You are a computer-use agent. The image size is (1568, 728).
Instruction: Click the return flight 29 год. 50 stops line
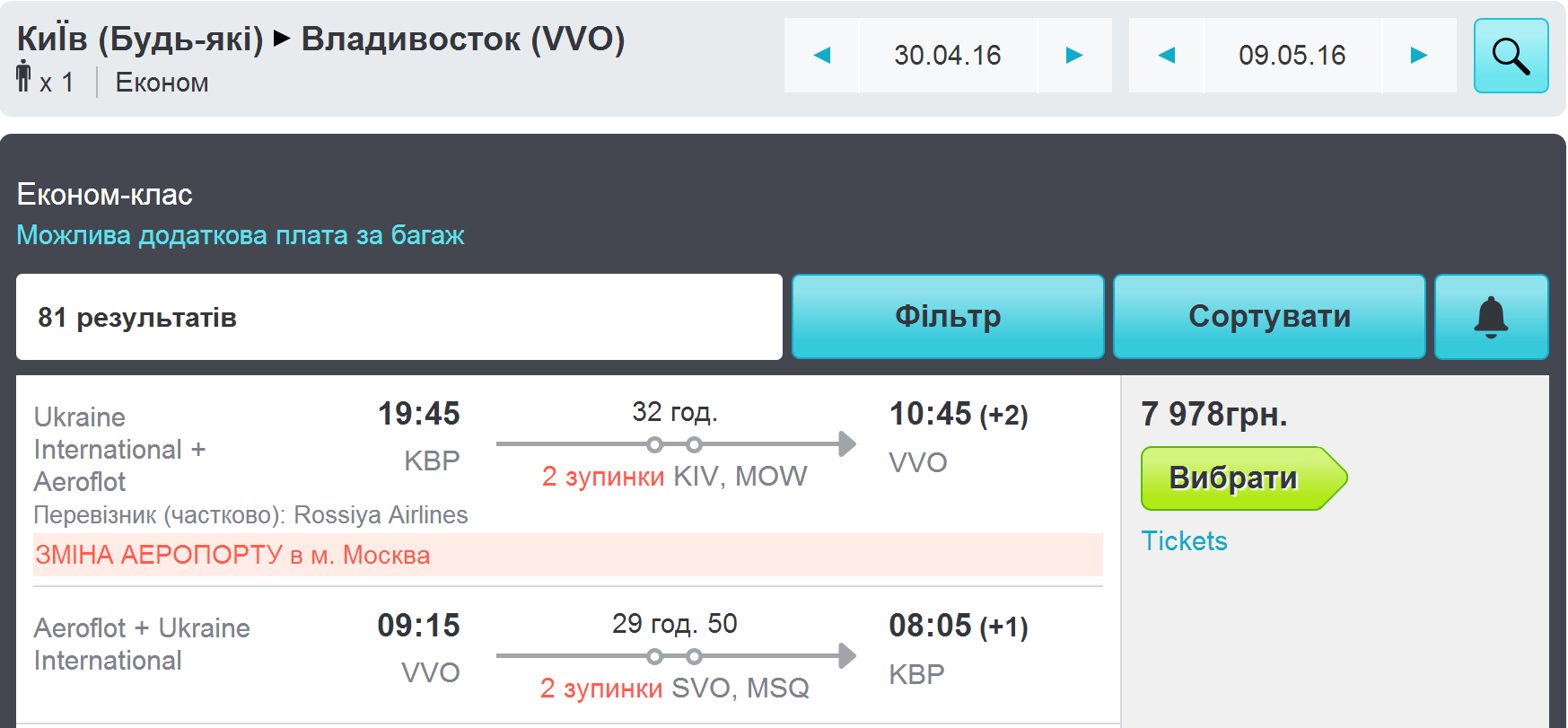coord(675,656)
